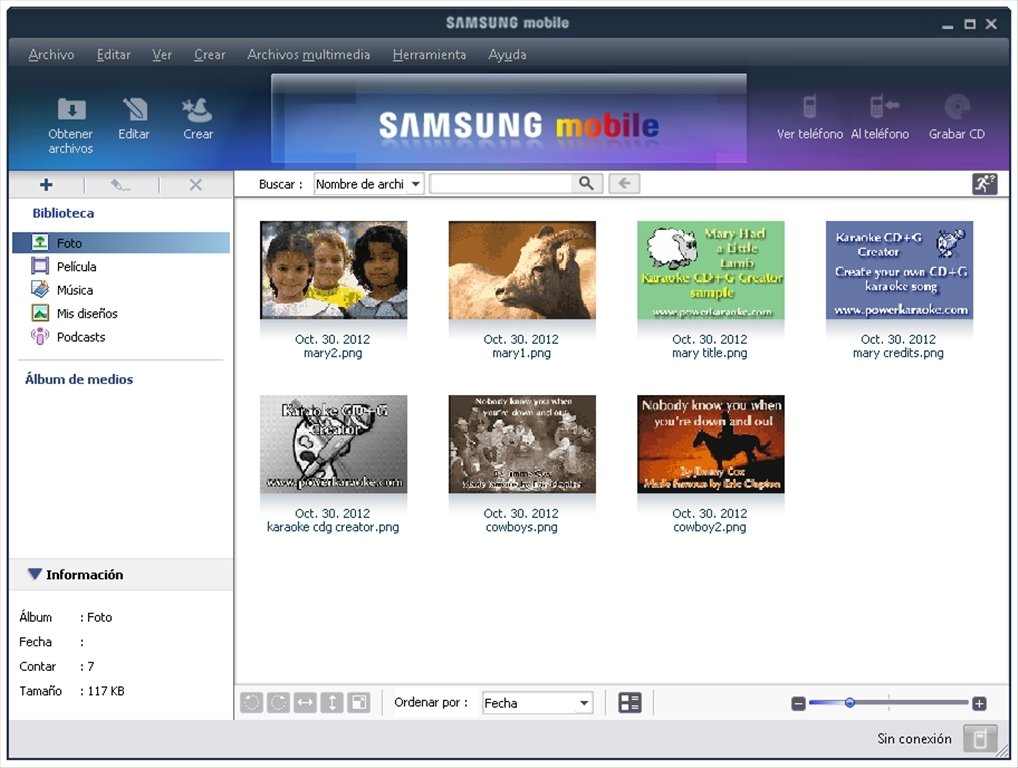Select cowboy2.png thumbnail
The height and width of the screenshot is (768, 1018).
[x=710, y=444]
